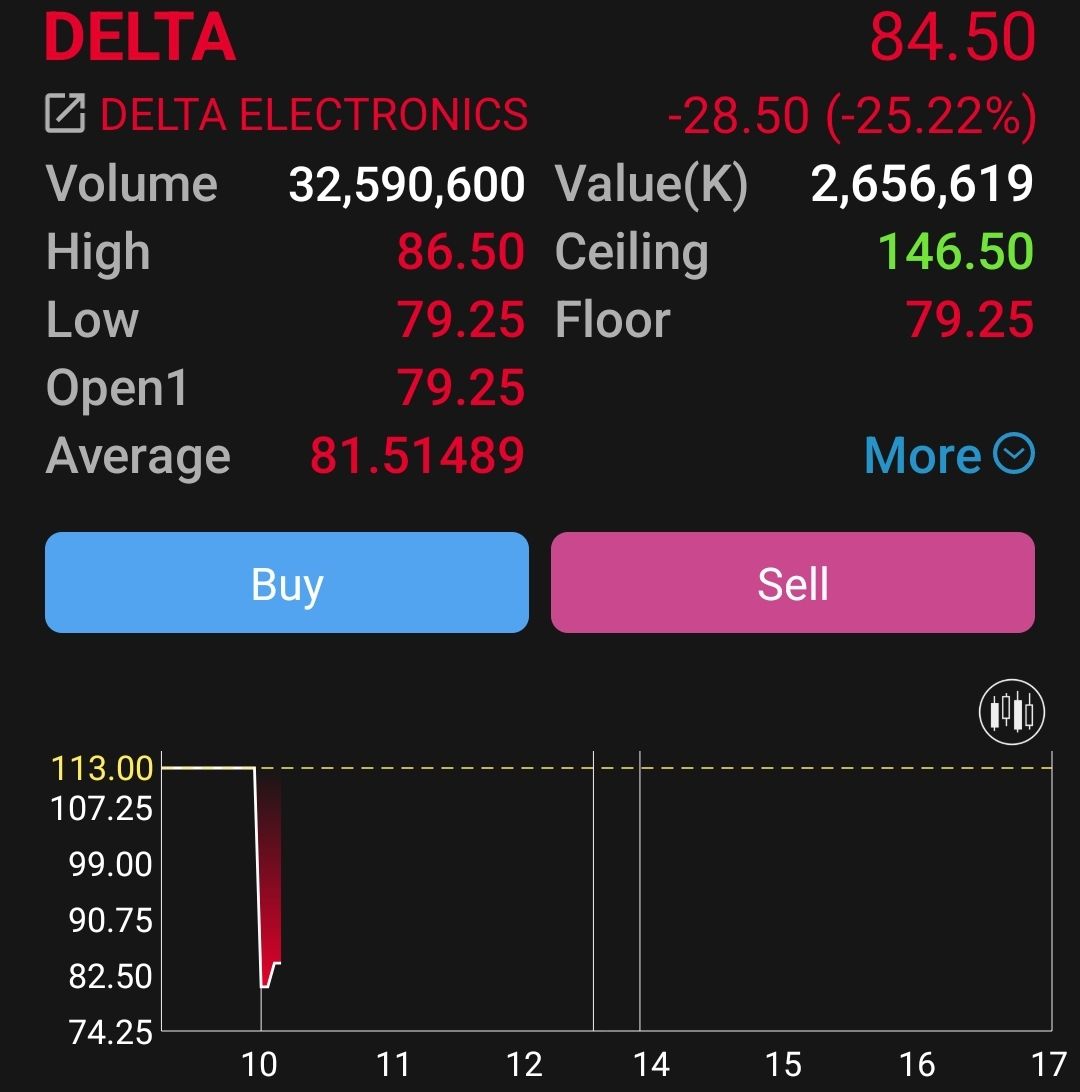Image resolution: width=1080 pixels, height=1092 pixels.
Task: Tap the blue Buy button
Action: click(287, 582)
